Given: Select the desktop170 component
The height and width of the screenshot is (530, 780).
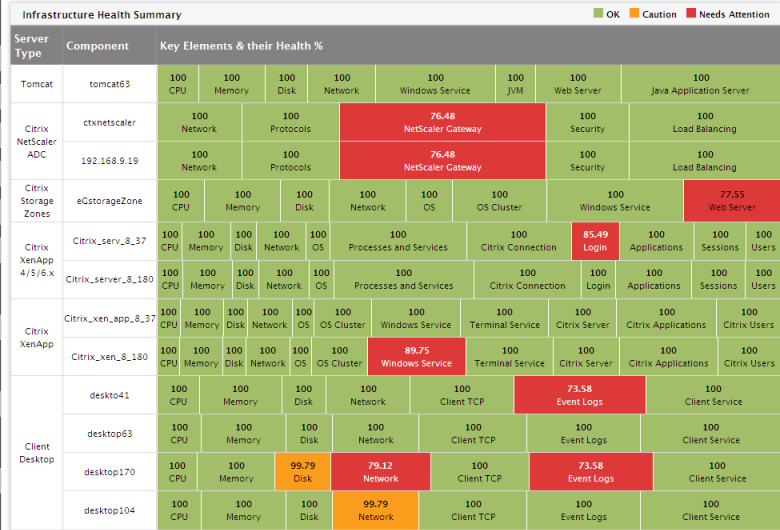Looking at the screenshot, I should tap(109, 472).
